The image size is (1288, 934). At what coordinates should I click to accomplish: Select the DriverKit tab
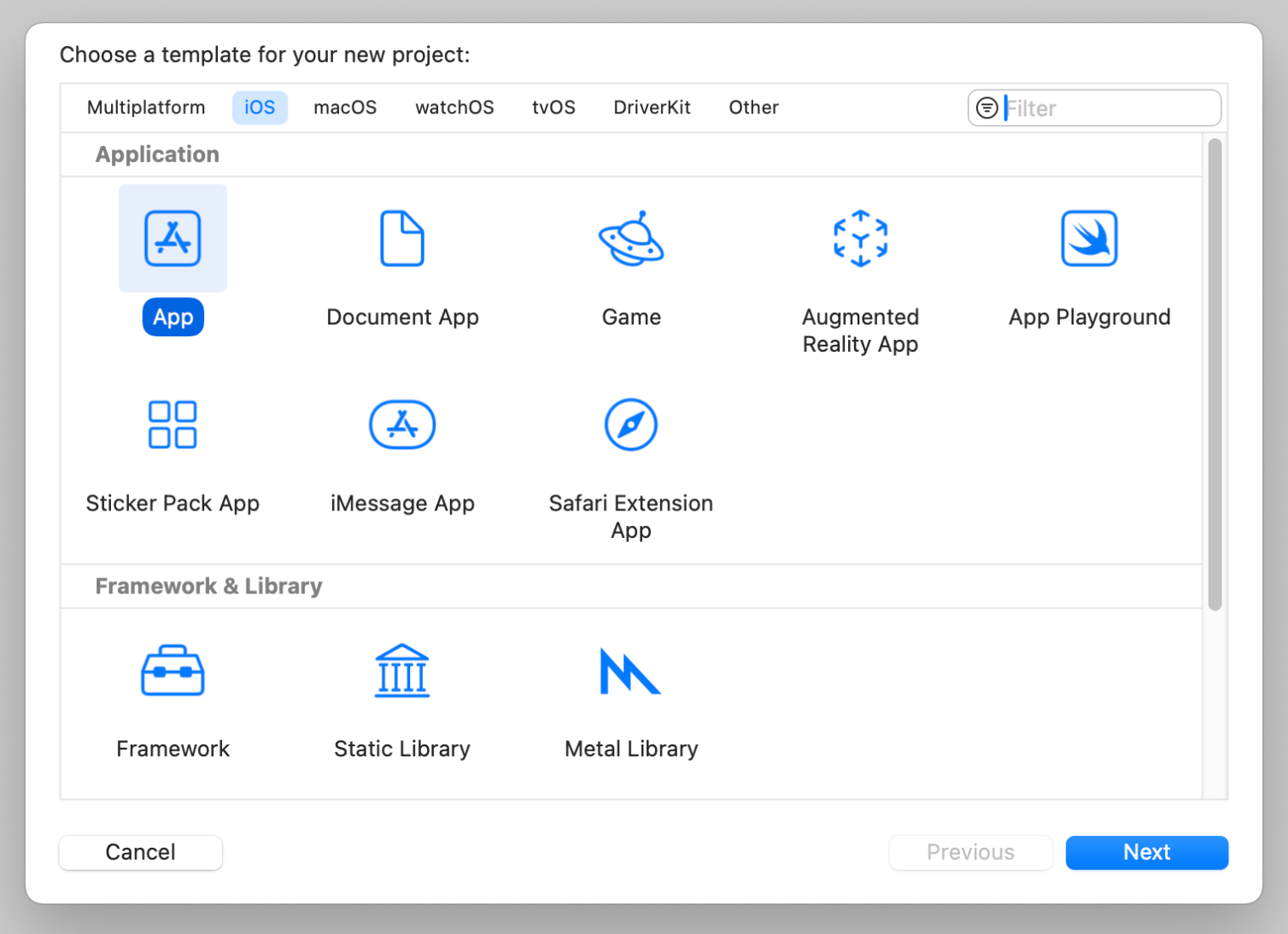(x=652, y=108)
